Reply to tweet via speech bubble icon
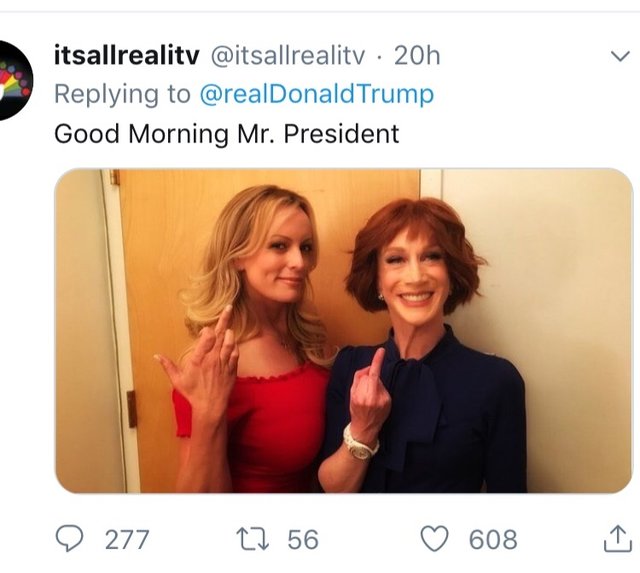 tap(69, 539)
